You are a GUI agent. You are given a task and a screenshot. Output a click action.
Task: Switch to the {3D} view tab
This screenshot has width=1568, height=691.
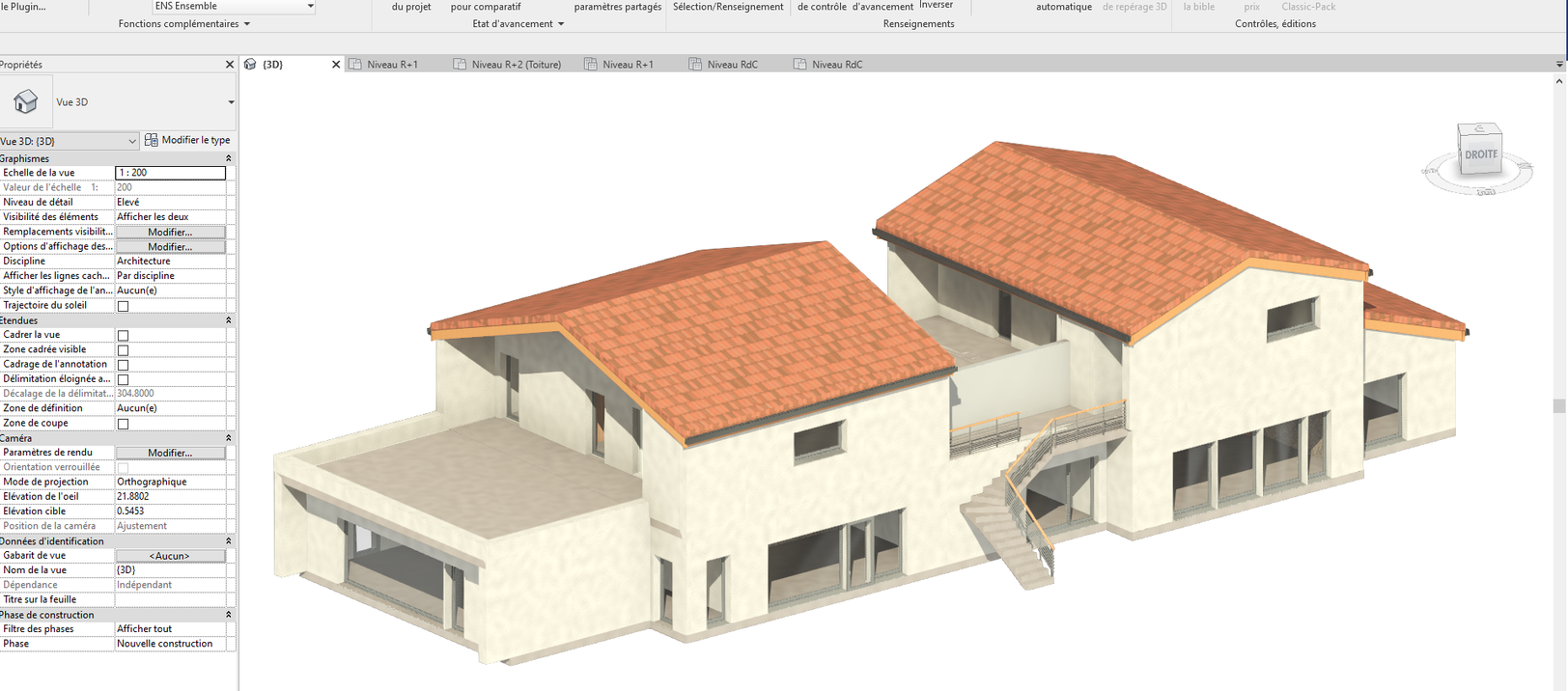(291, 65)
